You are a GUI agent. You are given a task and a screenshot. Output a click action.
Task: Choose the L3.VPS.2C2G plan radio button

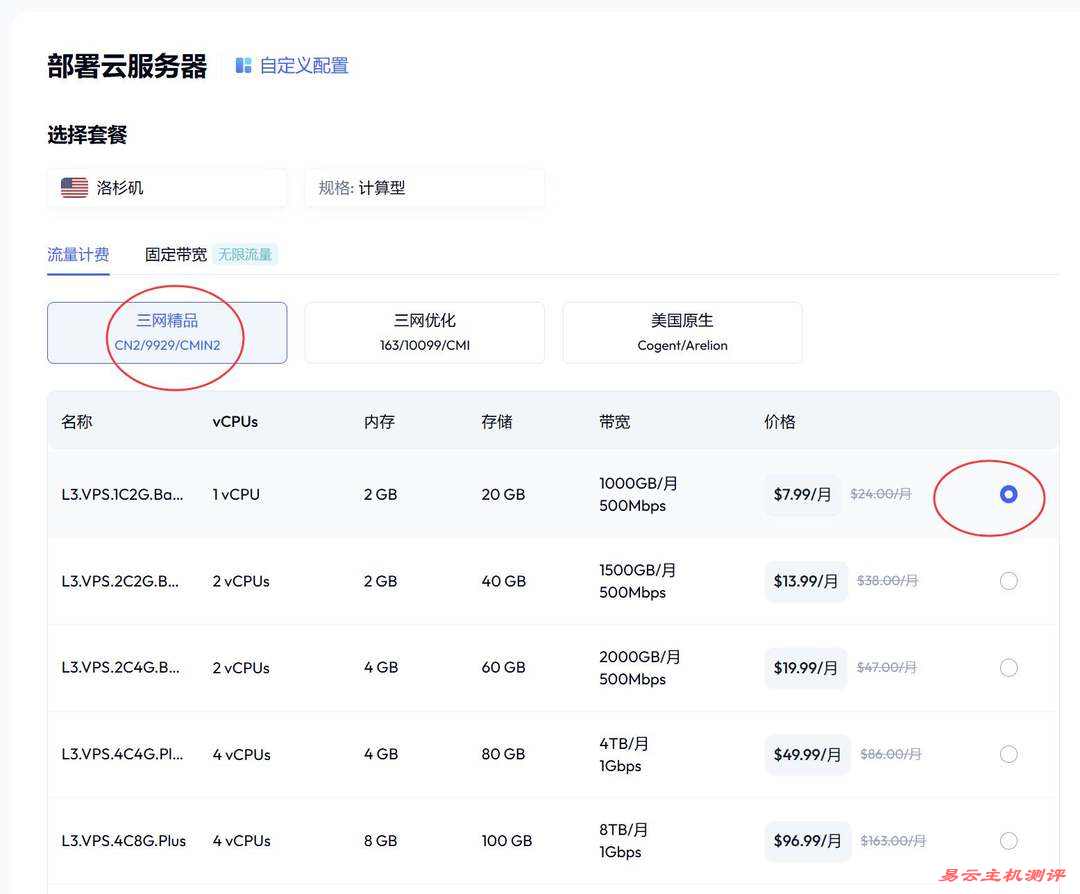click(x=1008, y=580)
